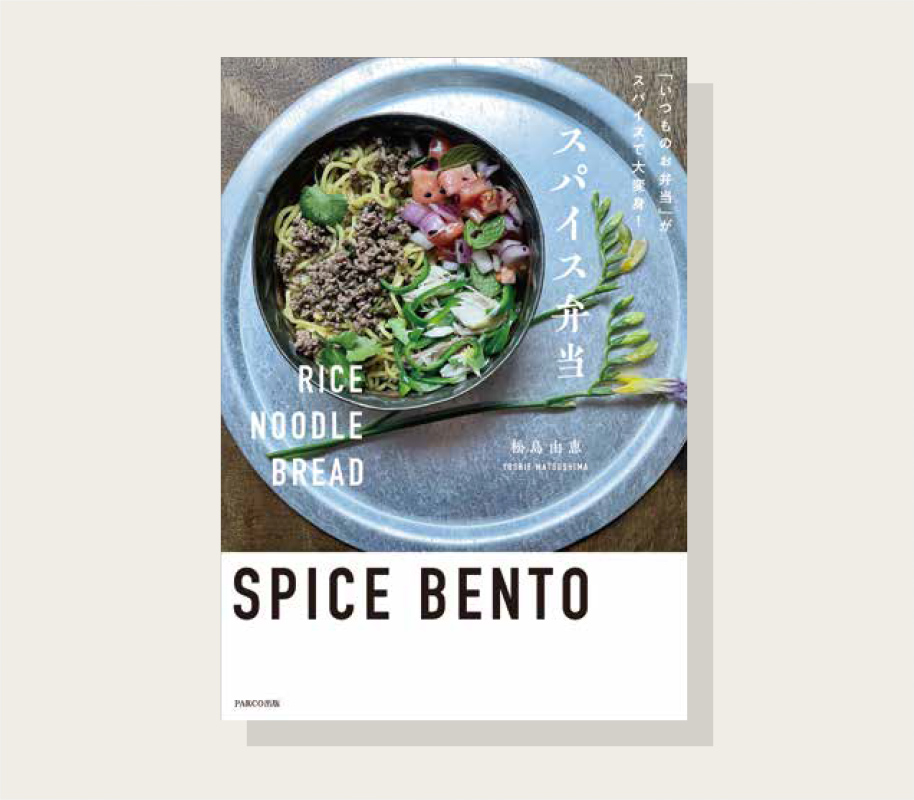The image size is (914, 800).
Task: Select the word RICE on the cover
Action: (331, 380)
